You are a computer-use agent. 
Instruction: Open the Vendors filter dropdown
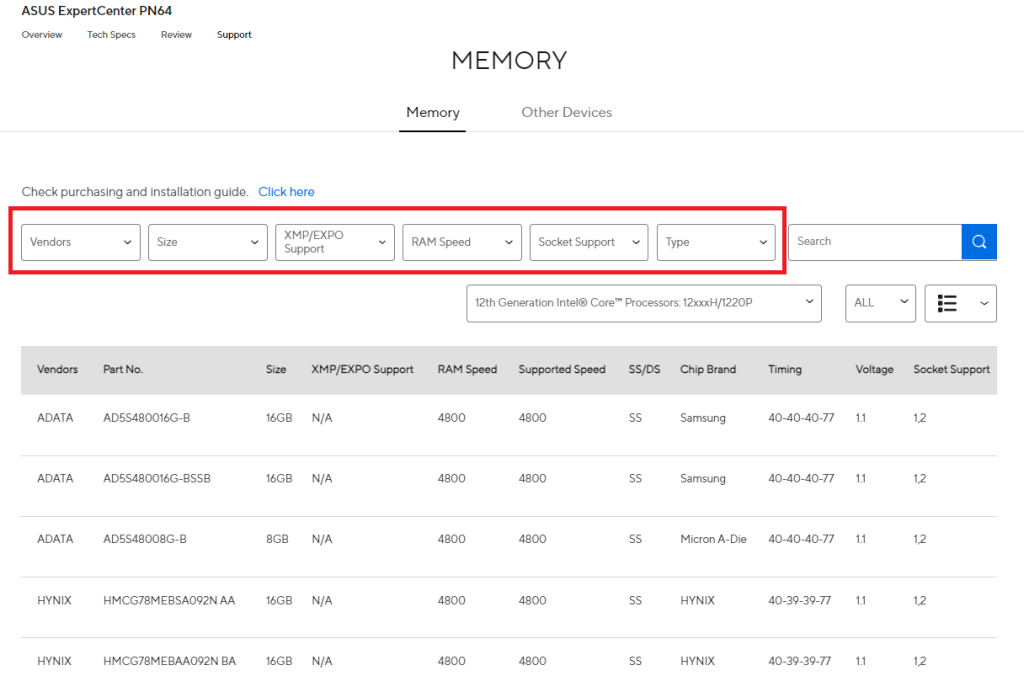click(x=81, y=242)
